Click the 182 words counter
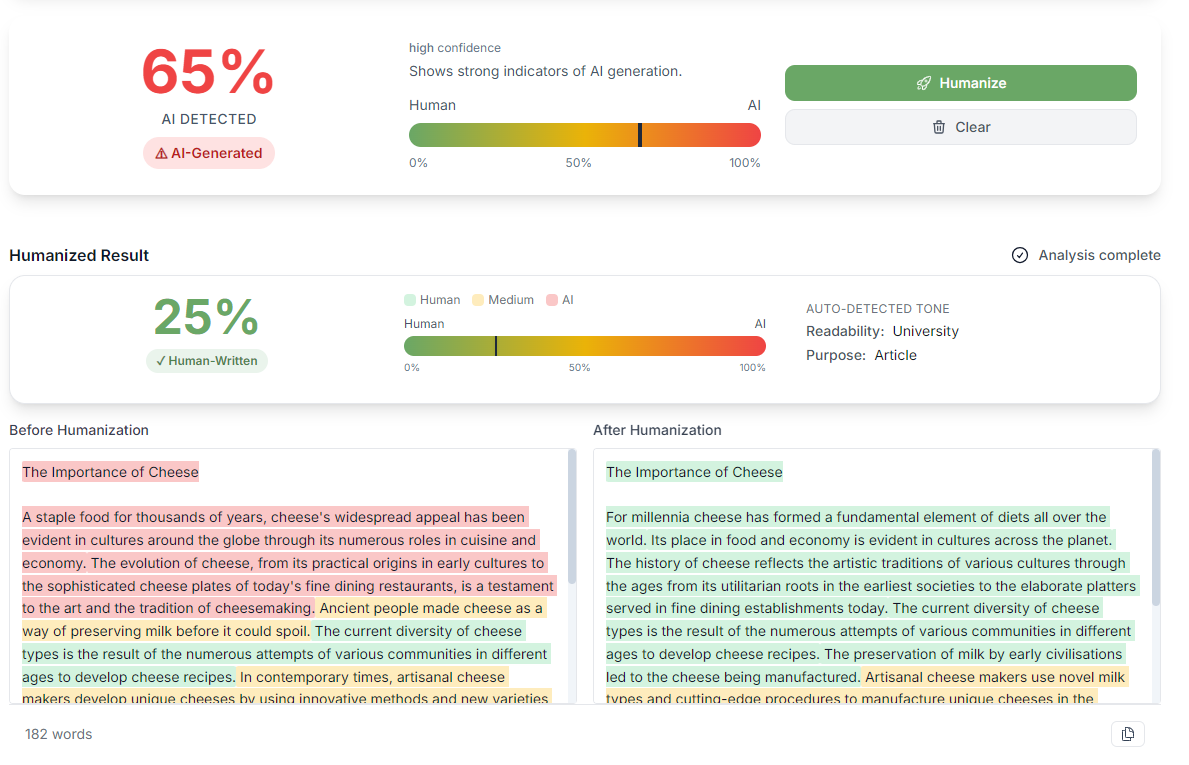Viewport: 1189px width, 765px height. click(x=58, y=734)
